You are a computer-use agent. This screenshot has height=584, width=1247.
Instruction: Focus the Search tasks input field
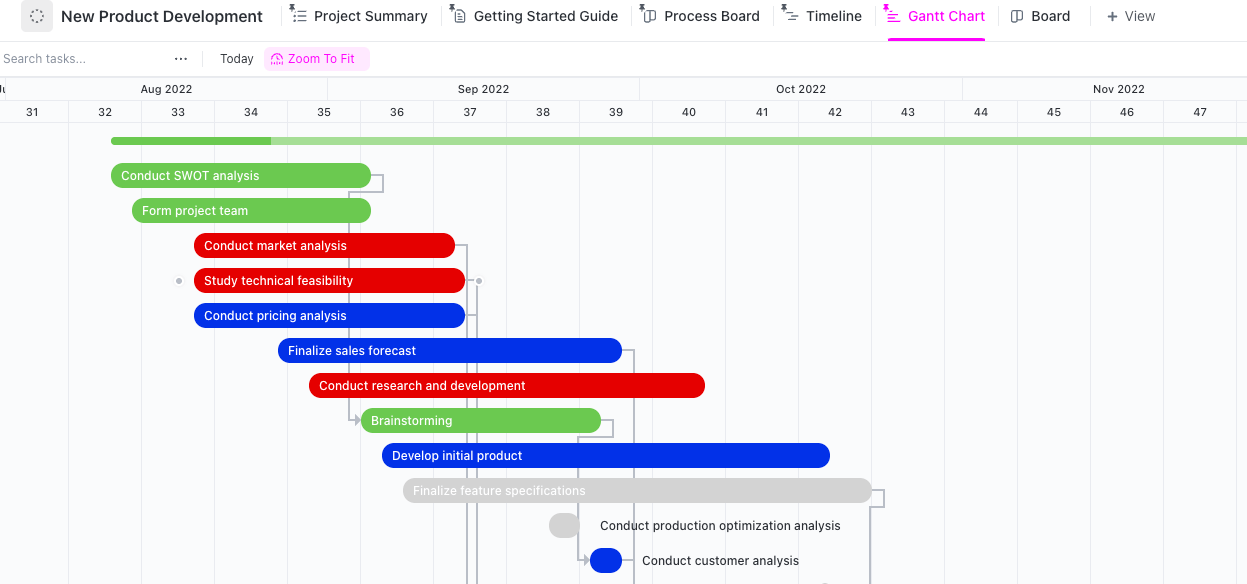(80, 59)
